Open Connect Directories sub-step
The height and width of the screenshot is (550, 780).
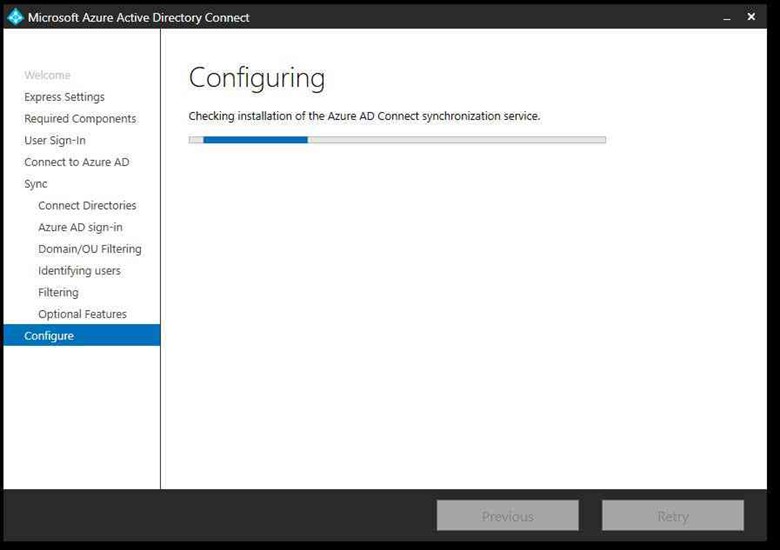pos(87,206)
